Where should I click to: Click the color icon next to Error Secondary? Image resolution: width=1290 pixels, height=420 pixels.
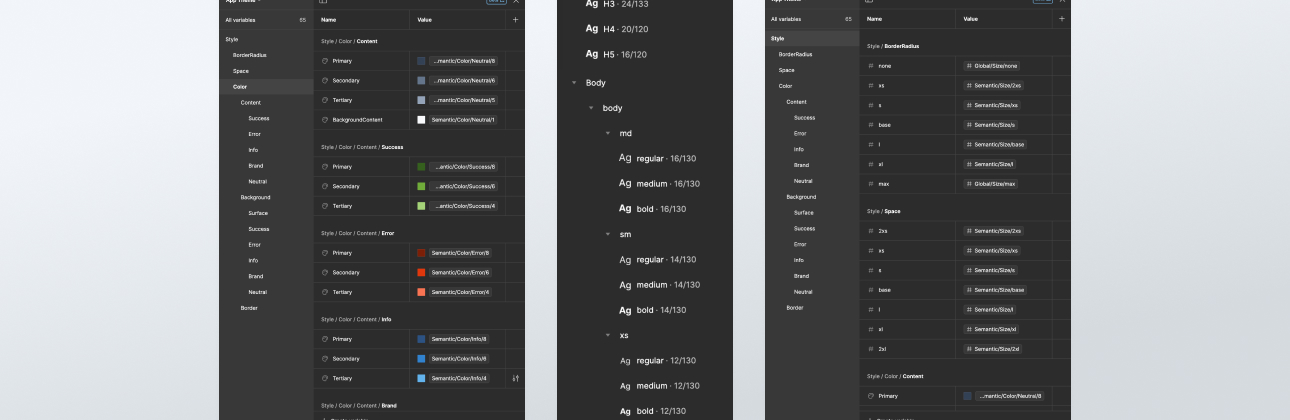325,273
